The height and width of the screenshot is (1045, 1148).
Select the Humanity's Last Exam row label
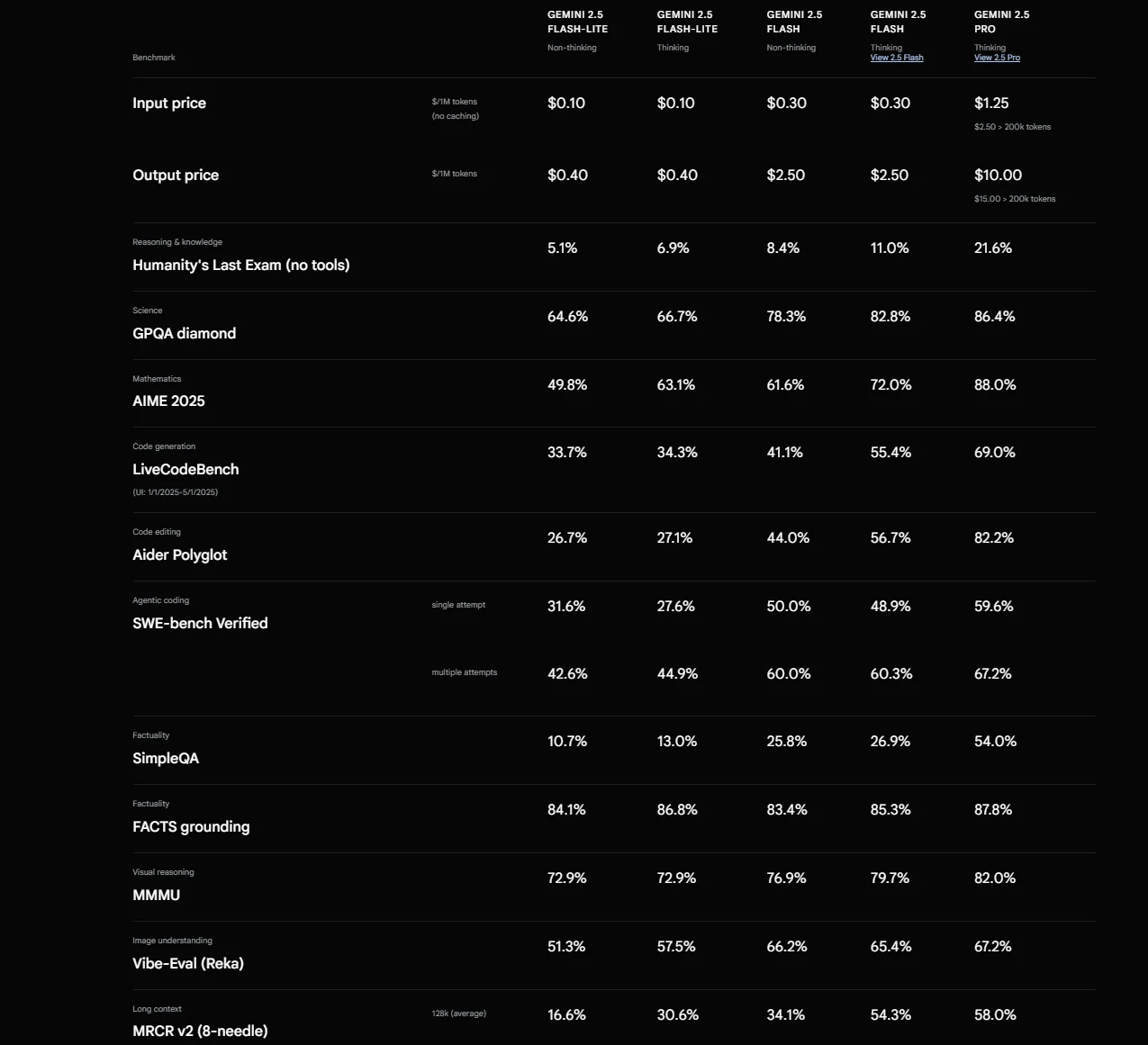coord(240,265)
